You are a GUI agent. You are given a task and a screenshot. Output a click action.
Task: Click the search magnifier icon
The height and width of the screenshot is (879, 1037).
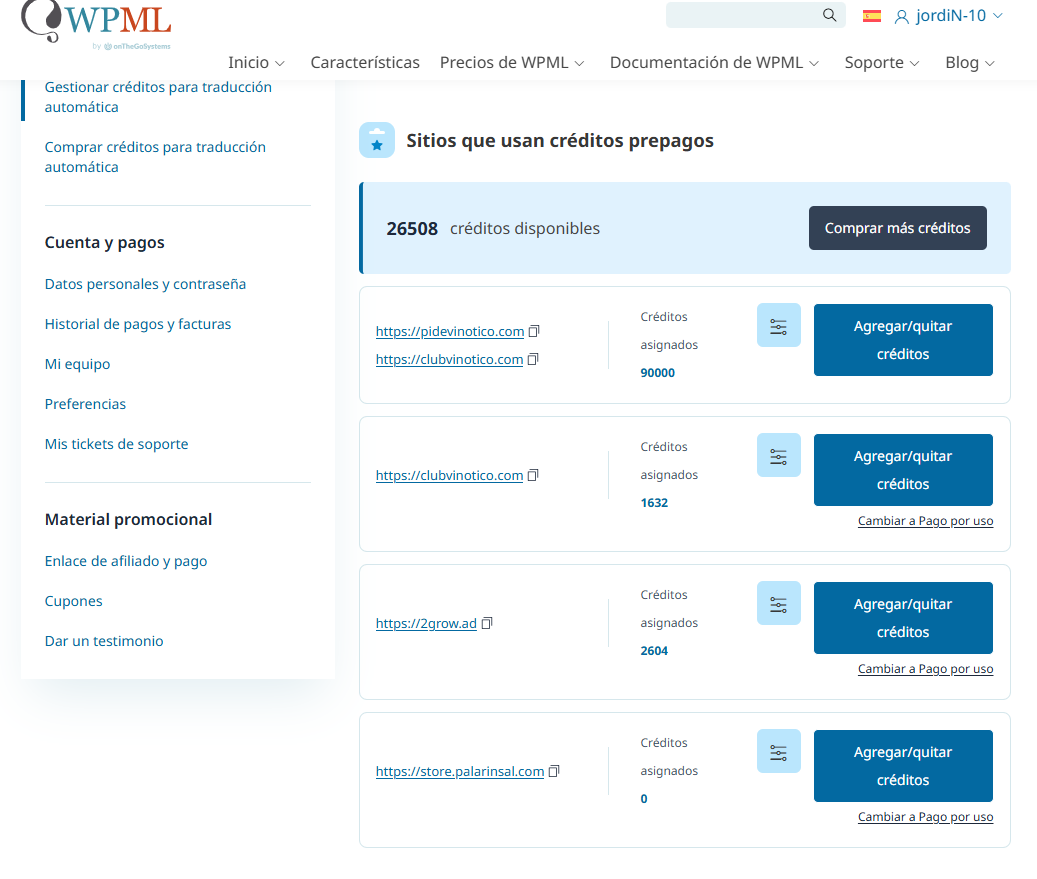[829, 15]
